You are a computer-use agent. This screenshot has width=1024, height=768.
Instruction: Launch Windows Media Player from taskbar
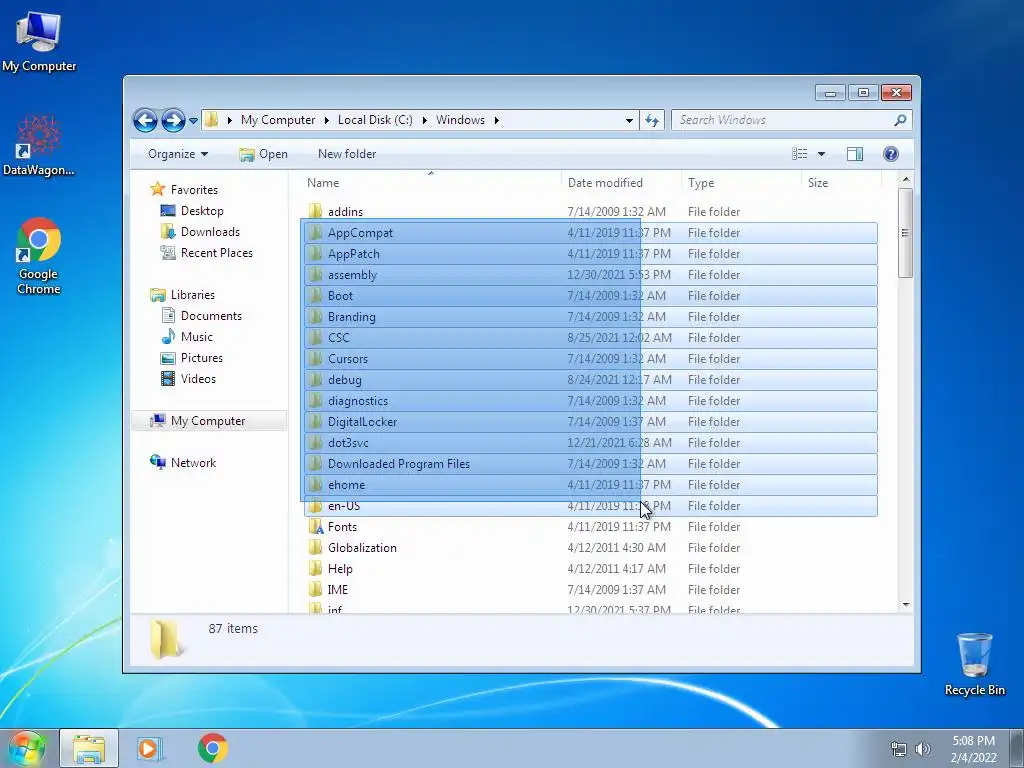149,748
